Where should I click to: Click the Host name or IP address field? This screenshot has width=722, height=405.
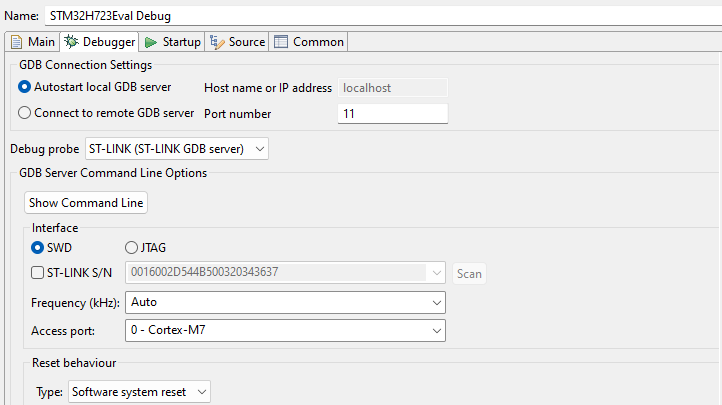tap(393, 87)
